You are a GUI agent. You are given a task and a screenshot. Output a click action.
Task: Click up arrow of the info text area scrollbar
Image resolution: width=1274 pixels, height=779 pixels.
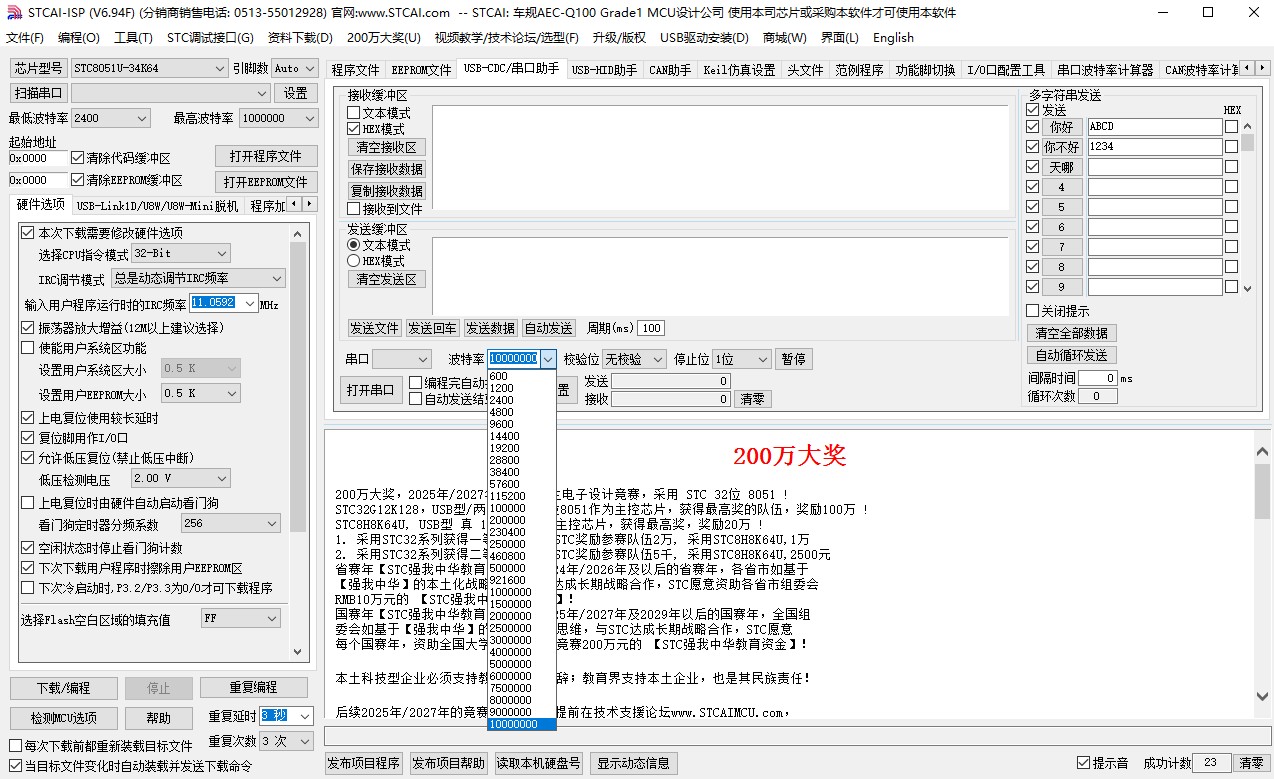tap(1264, 451)
